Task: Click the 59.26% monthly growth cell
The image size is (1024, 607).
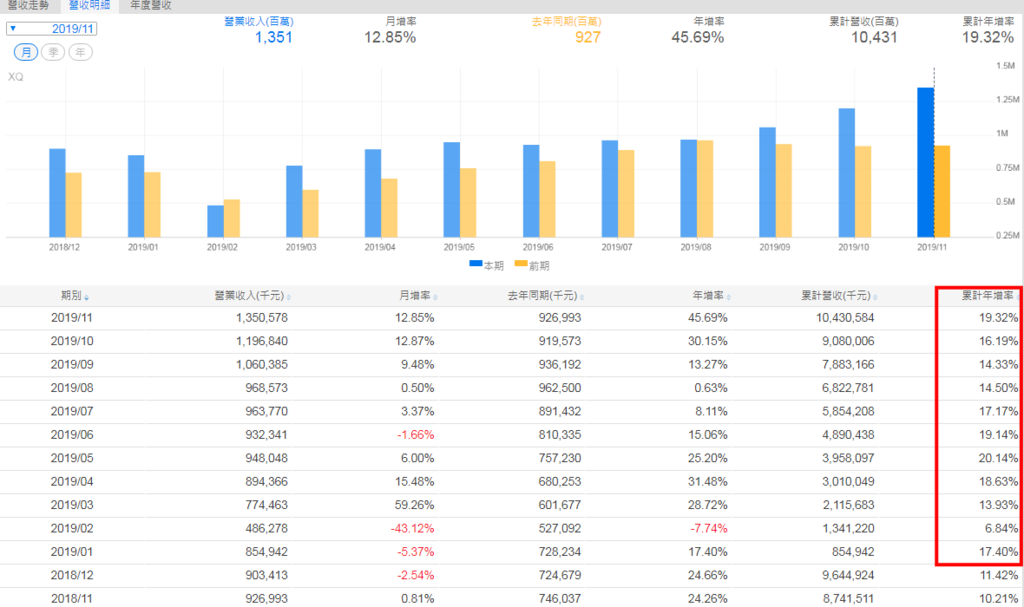Action: coord(415,505)
